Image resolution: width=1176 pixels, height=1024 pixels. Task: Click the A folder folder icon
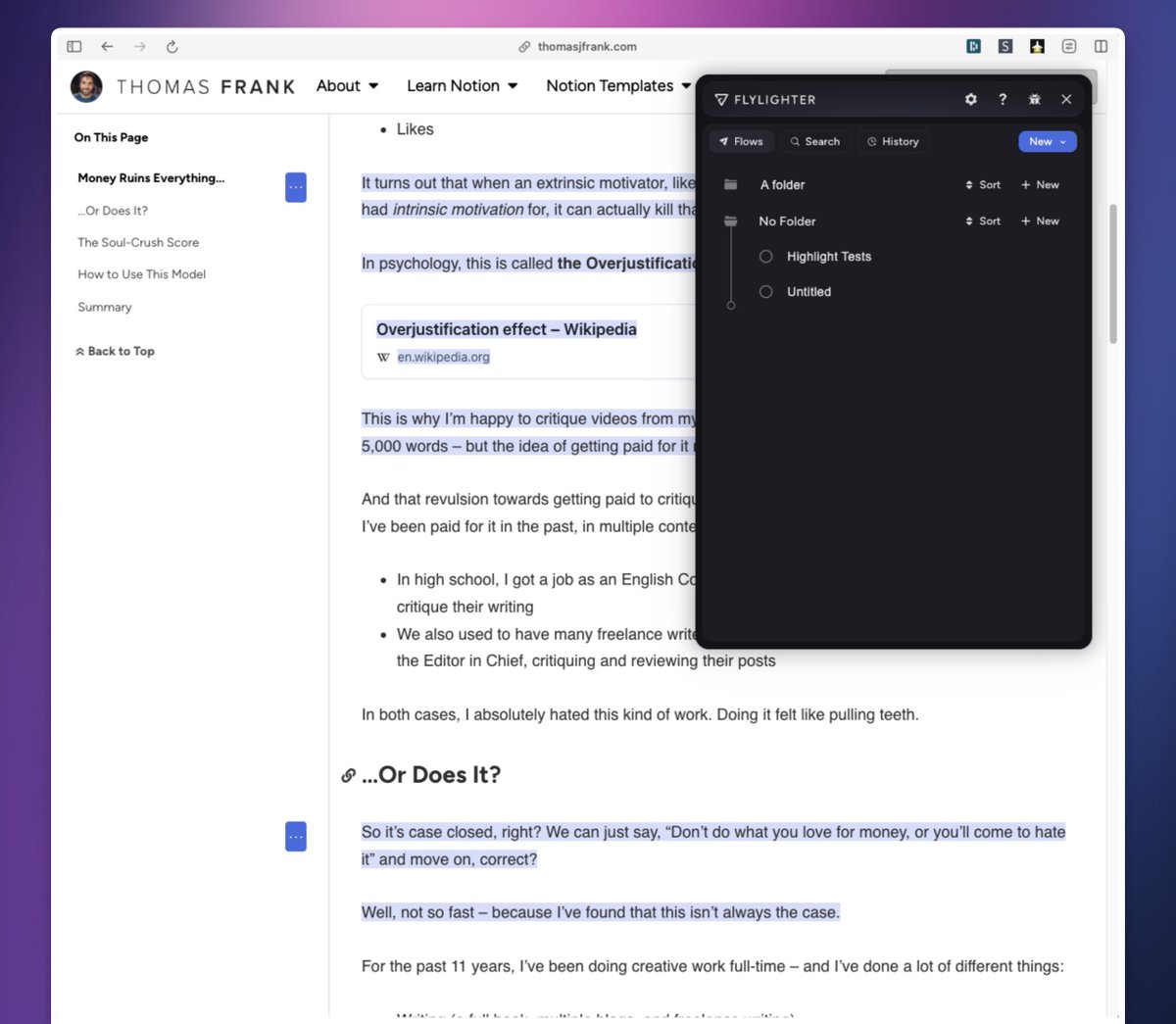click(x=730, y=184)
